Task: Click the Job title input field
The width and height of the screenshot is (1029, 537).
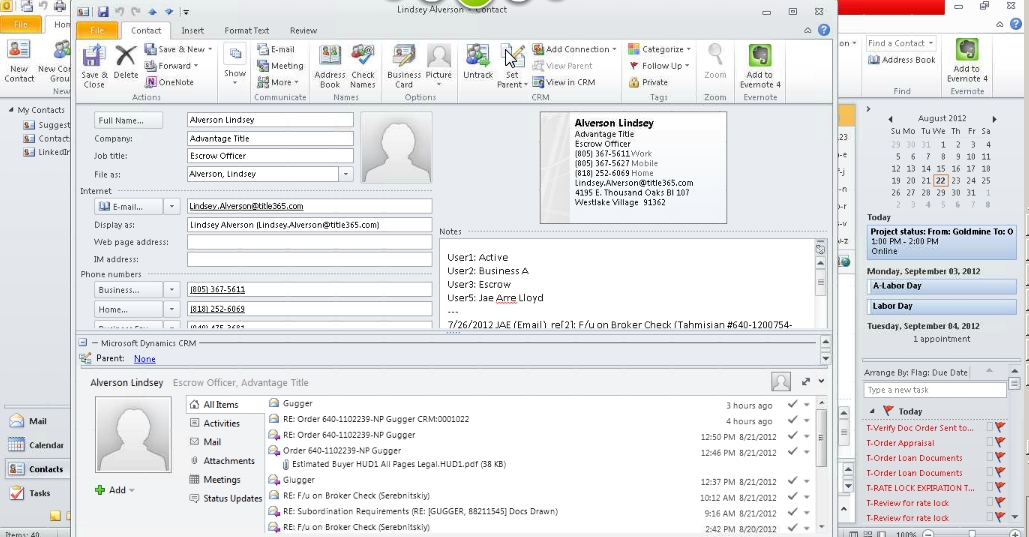Action: [x=270, y=156]
